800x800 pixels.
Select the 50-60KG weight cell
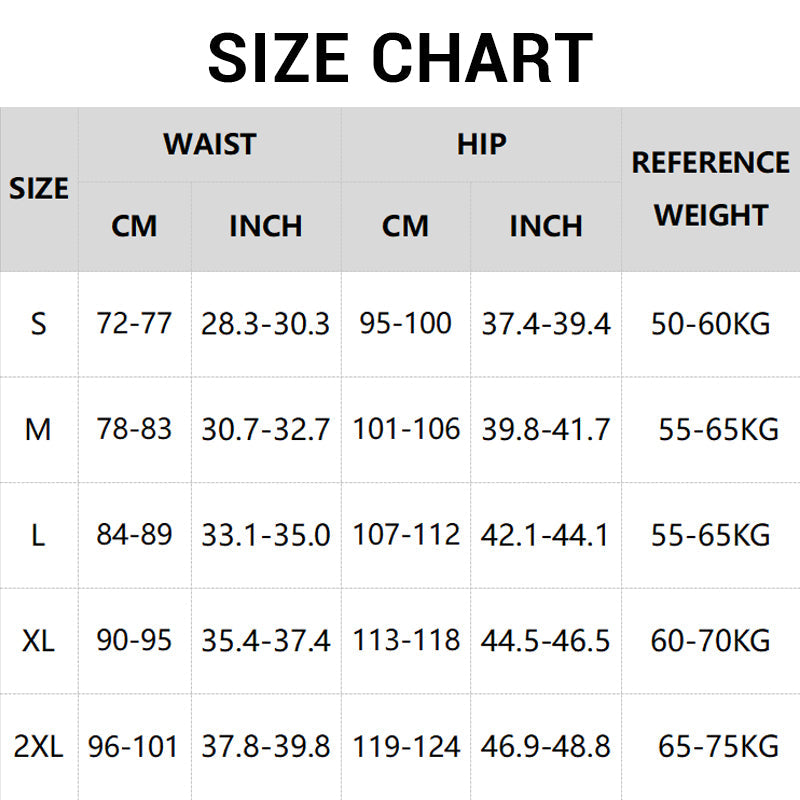(710, 324)
